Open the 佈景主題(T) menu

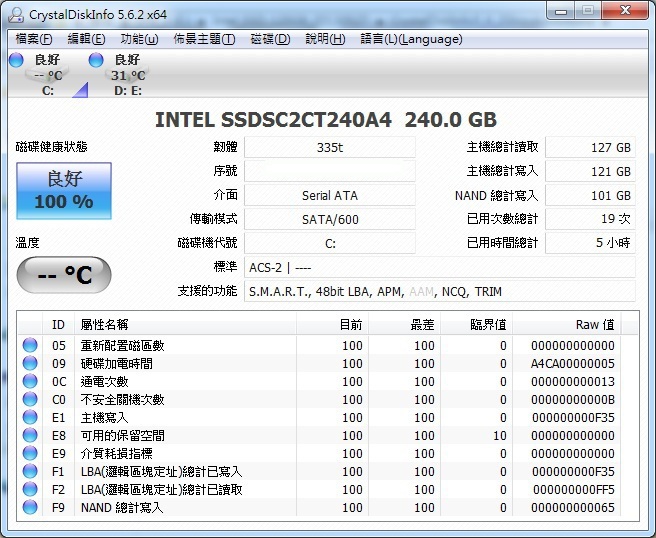pyautogui.click(x=204, y=39)
